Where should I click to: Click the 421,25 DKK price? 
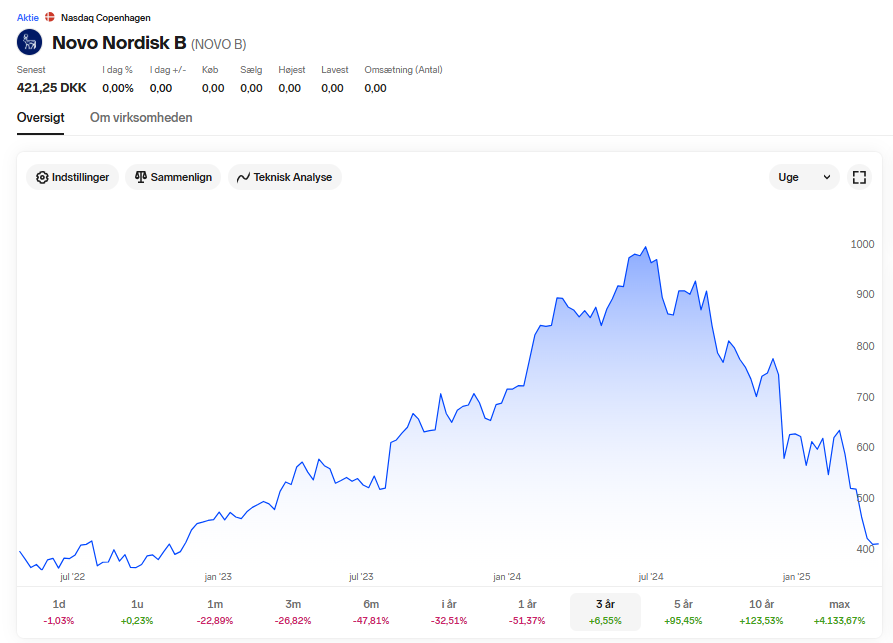point(51,88)
